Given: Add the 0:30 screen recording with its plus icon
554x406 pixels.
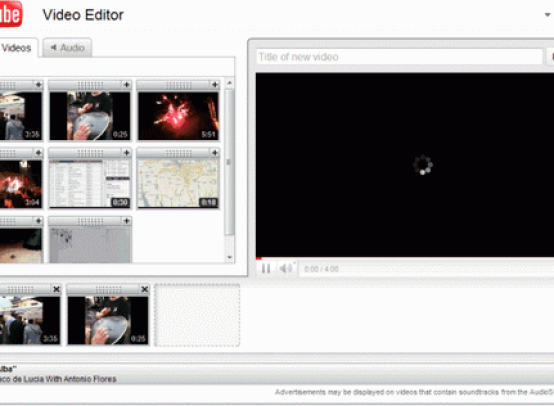Looking at the screenshot, I should point(126,153).
